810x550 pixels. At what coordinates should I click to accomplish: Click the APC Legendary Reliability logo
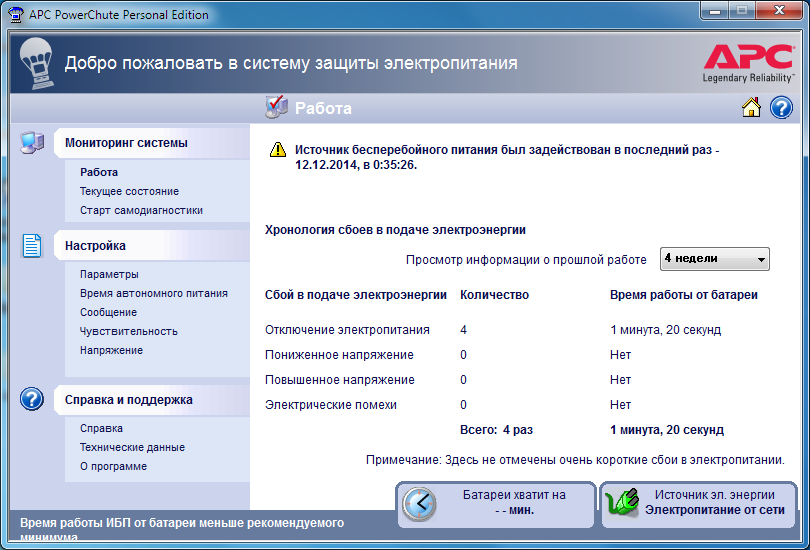(x=748, y=64)
